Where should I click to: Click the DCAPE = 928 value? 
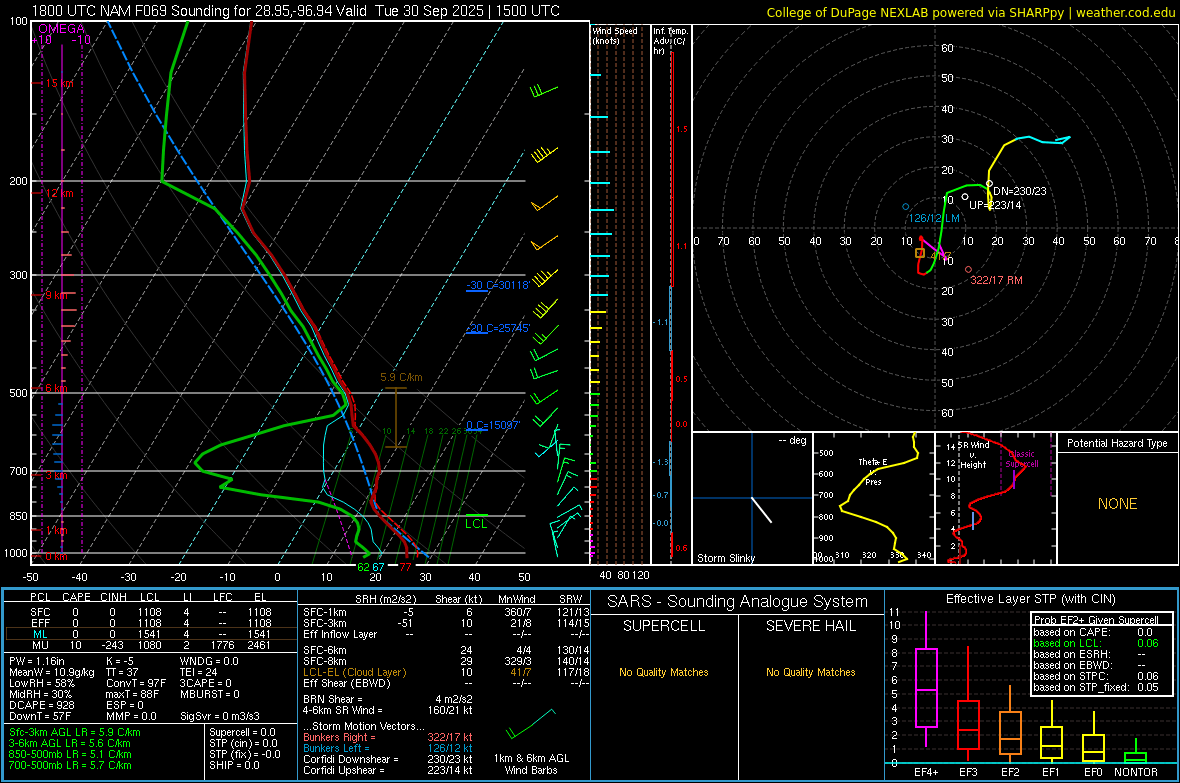coord(42,705)
